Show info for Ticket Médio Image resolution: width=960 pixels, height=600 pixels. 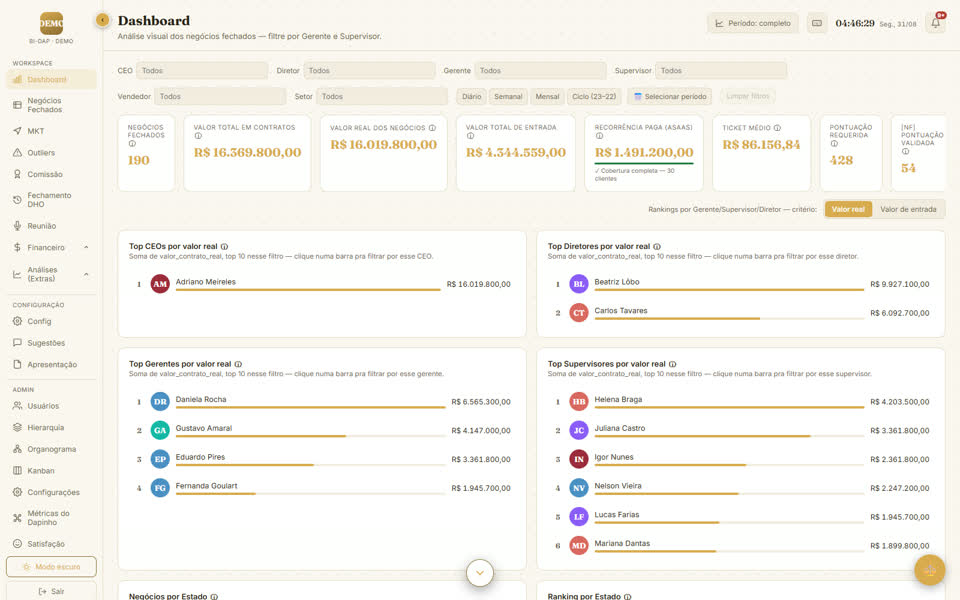[x=777, y=128]
